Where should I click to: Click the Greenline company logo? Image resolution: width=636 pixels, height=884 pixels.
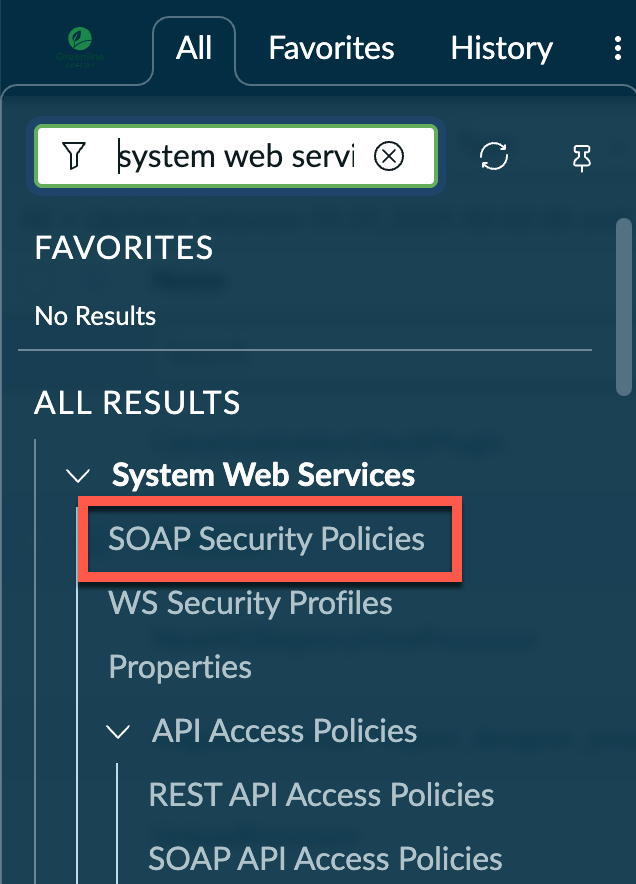click(x=80, y=47)
